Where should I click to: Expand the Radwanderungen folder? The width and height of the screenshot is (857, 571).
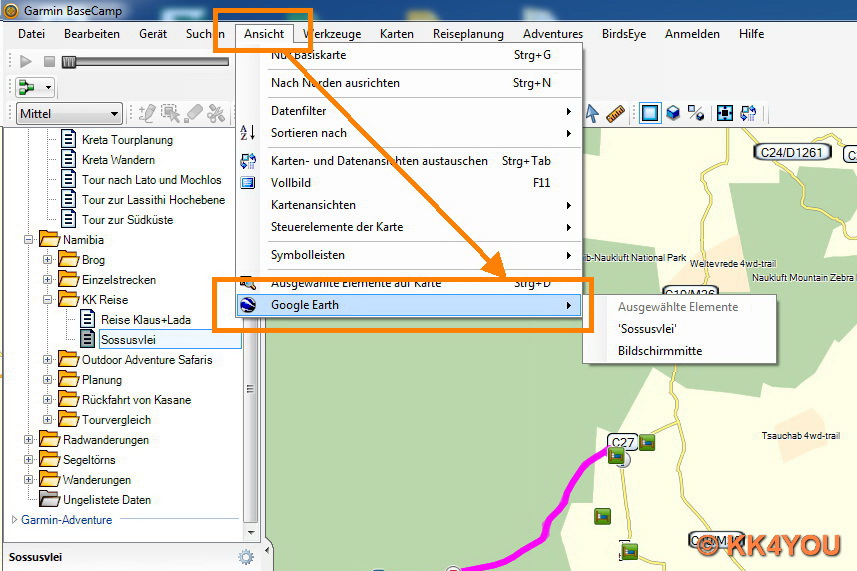point(28,439)
